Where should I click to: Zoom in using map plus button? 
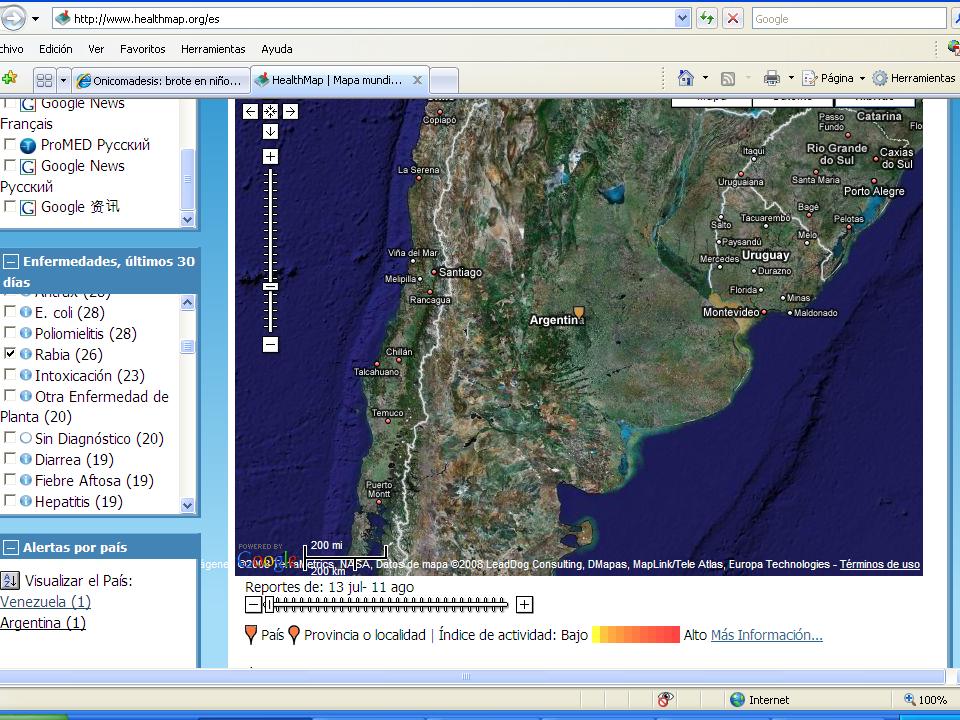coord(270,157)
